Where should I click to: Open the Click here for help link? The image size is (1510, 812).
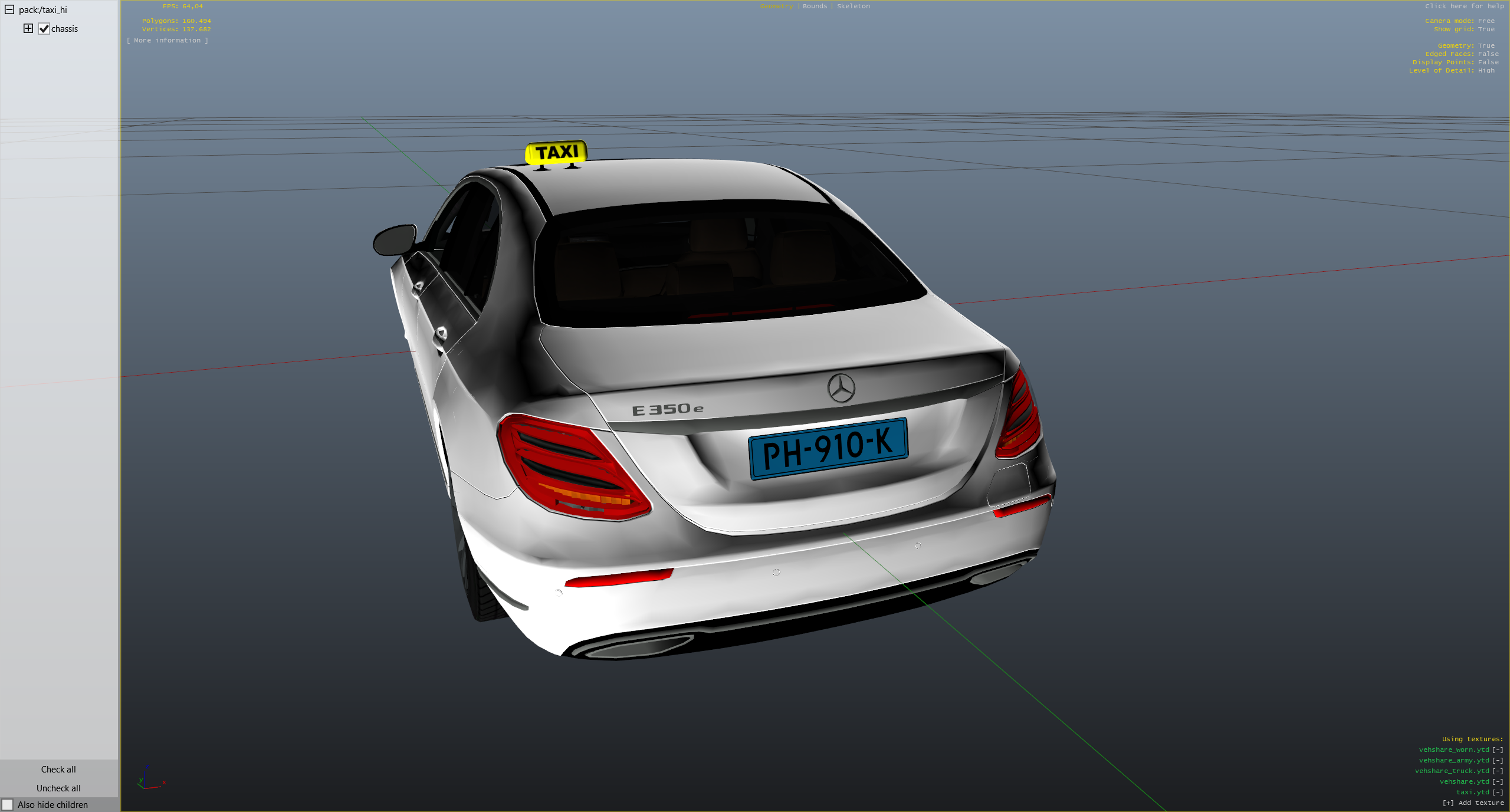1464,6
